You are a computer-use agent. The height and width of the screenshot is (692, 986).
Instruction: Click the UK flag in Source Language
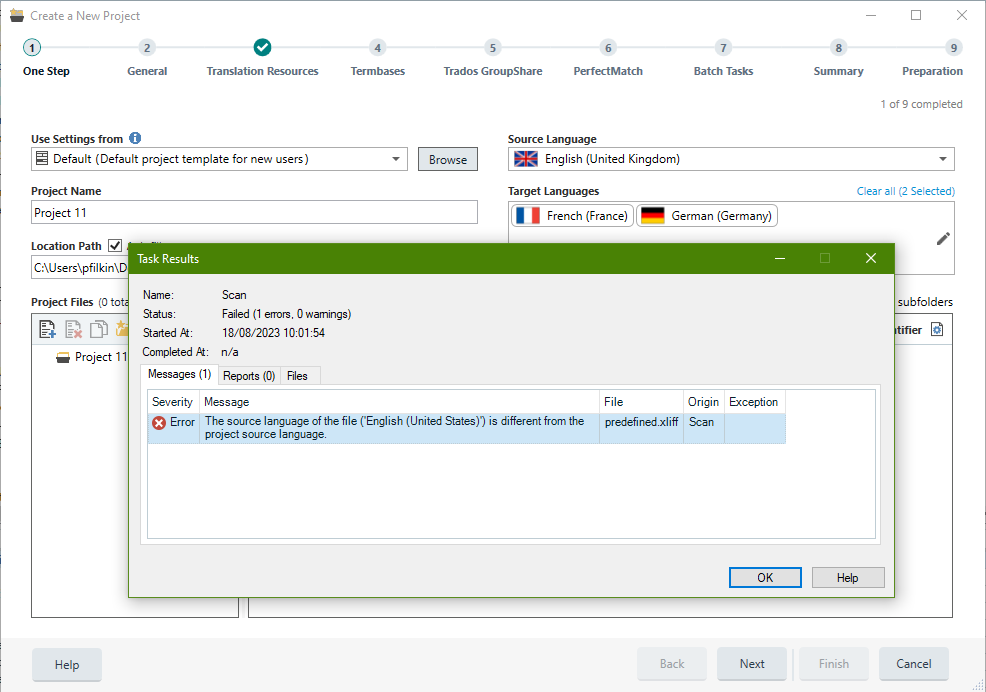click(526, 159)
